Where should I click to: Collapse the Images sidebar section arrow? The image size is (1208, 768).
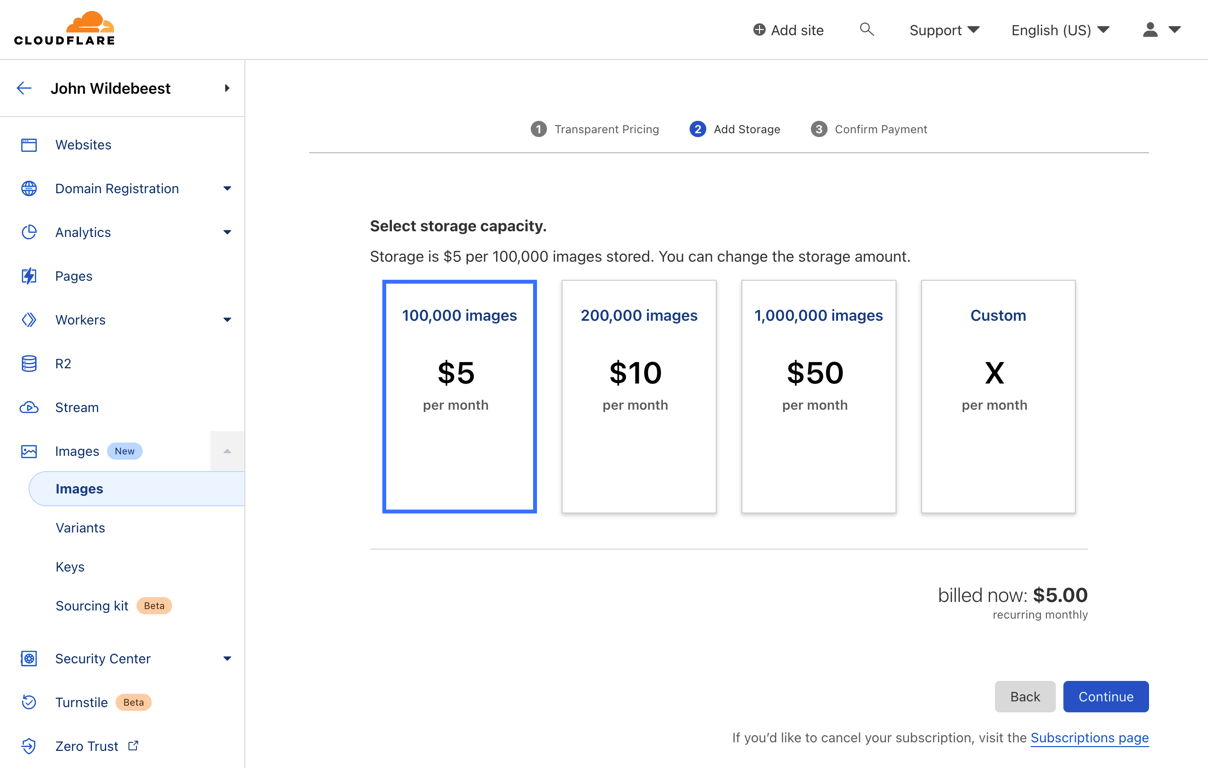(227, 451)
